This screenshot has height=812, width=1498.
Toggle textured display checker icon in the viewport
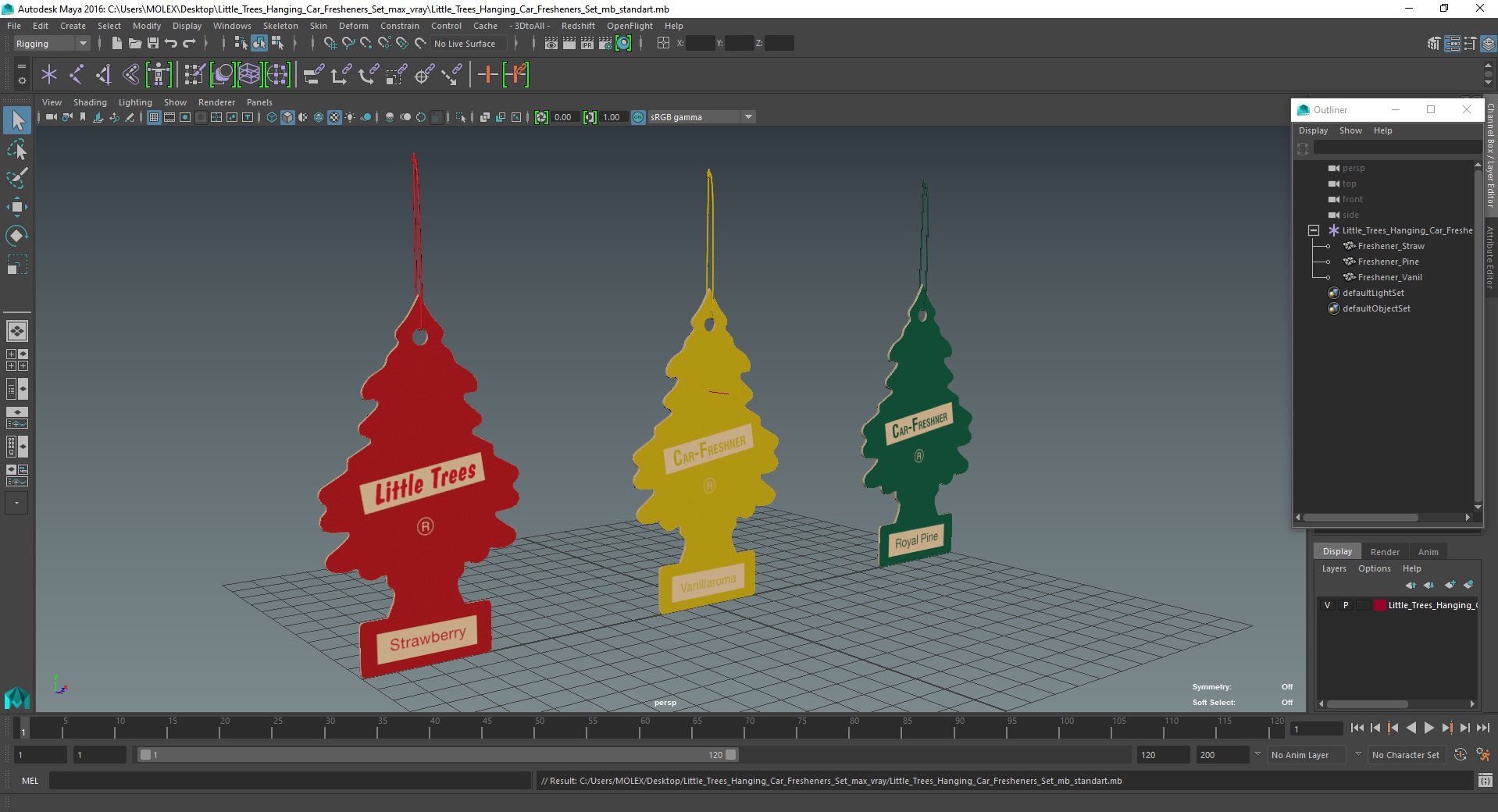click(334, 117)
